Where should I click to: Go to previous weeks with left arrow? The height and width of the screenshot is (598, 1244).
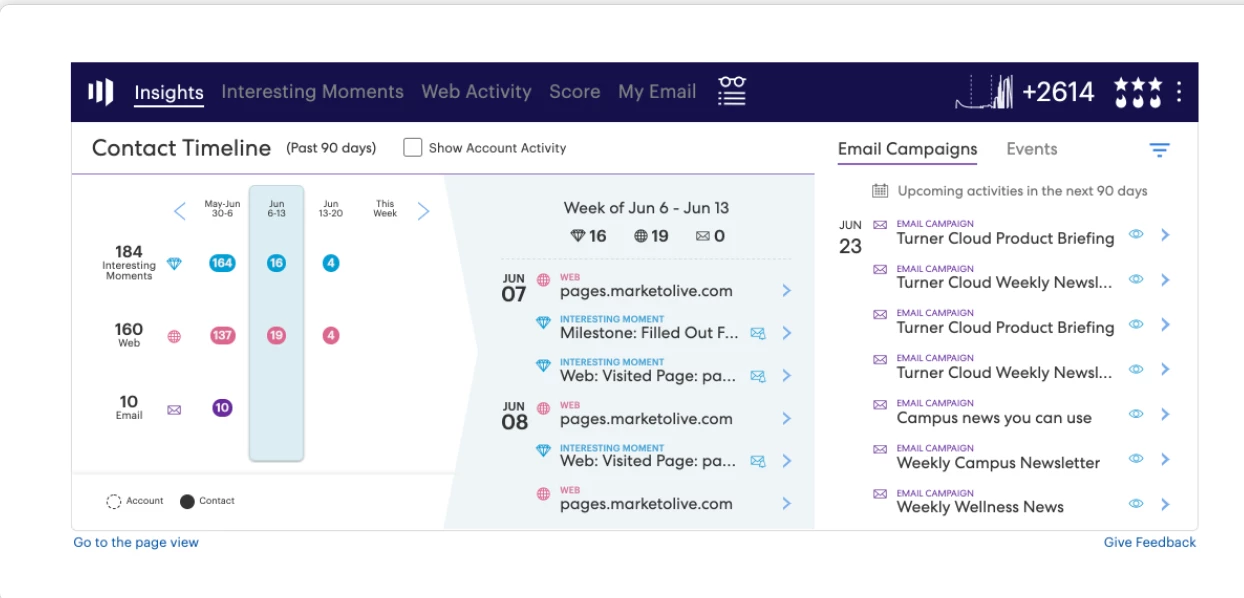(x=180, y=211)
